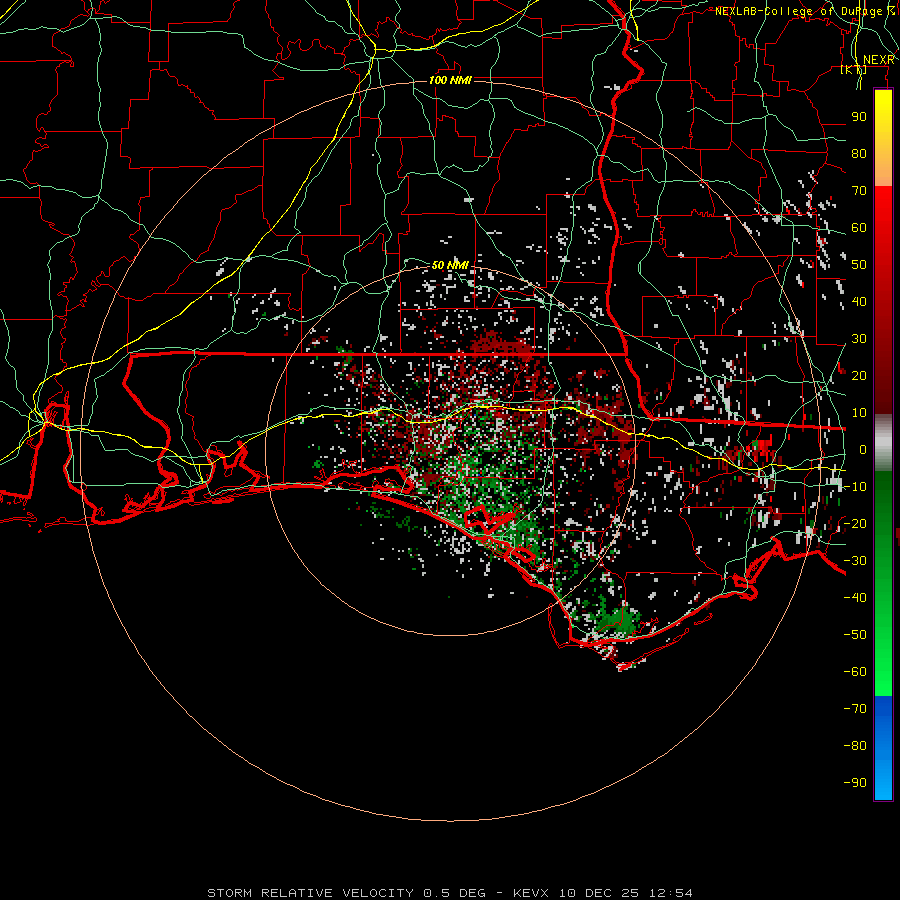Image resolution: width=900 pixels, height=900 pixels.
Task: Select the -60 value on the velocity scale
Action: click(x=855, y=672)
